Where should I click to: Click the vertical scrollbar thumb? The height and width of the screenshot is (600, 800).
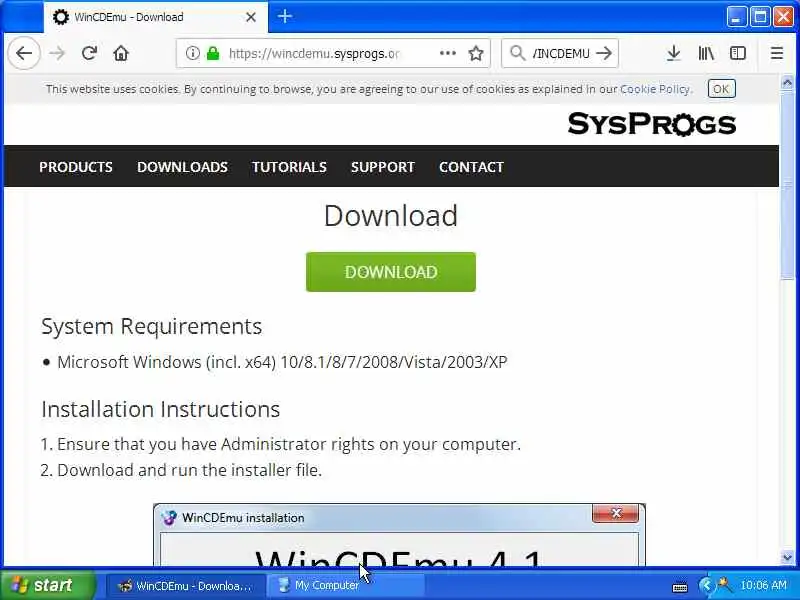[x=787, y=185]
